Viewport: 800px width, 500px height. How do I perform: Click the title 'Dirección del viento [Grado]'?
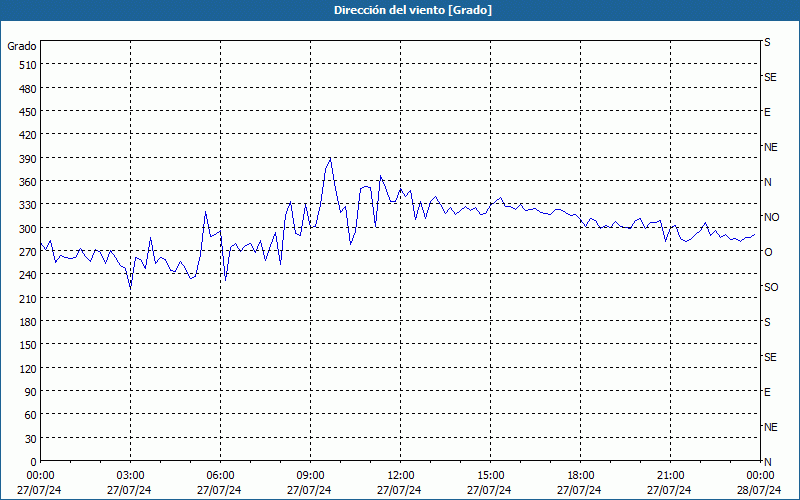(x=413, y=10)
